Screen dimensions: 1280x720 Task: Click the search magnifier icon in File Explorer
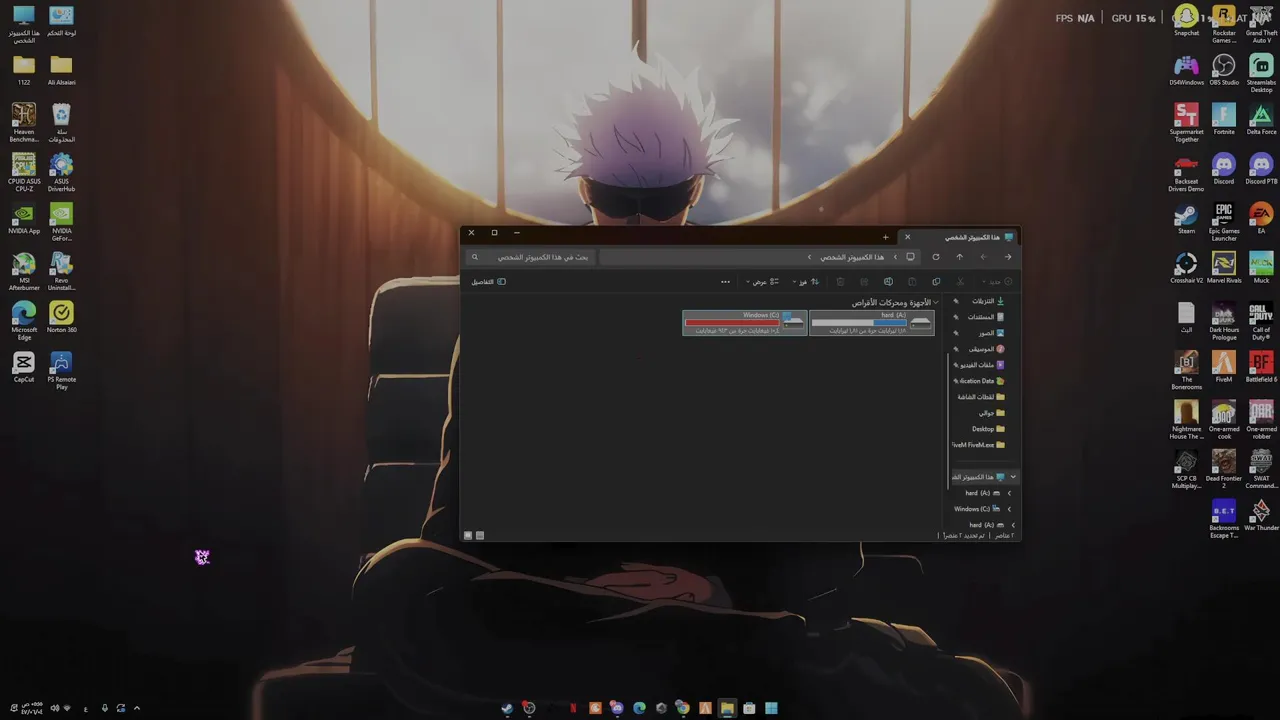pos(475,257)
